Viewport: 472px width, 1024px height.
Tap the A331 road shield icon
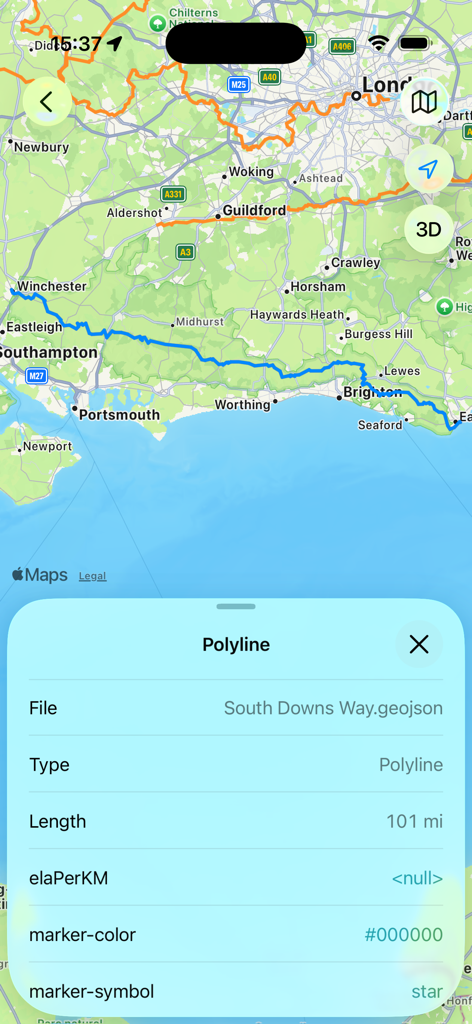pyautogui.click(x=173, y=194)
